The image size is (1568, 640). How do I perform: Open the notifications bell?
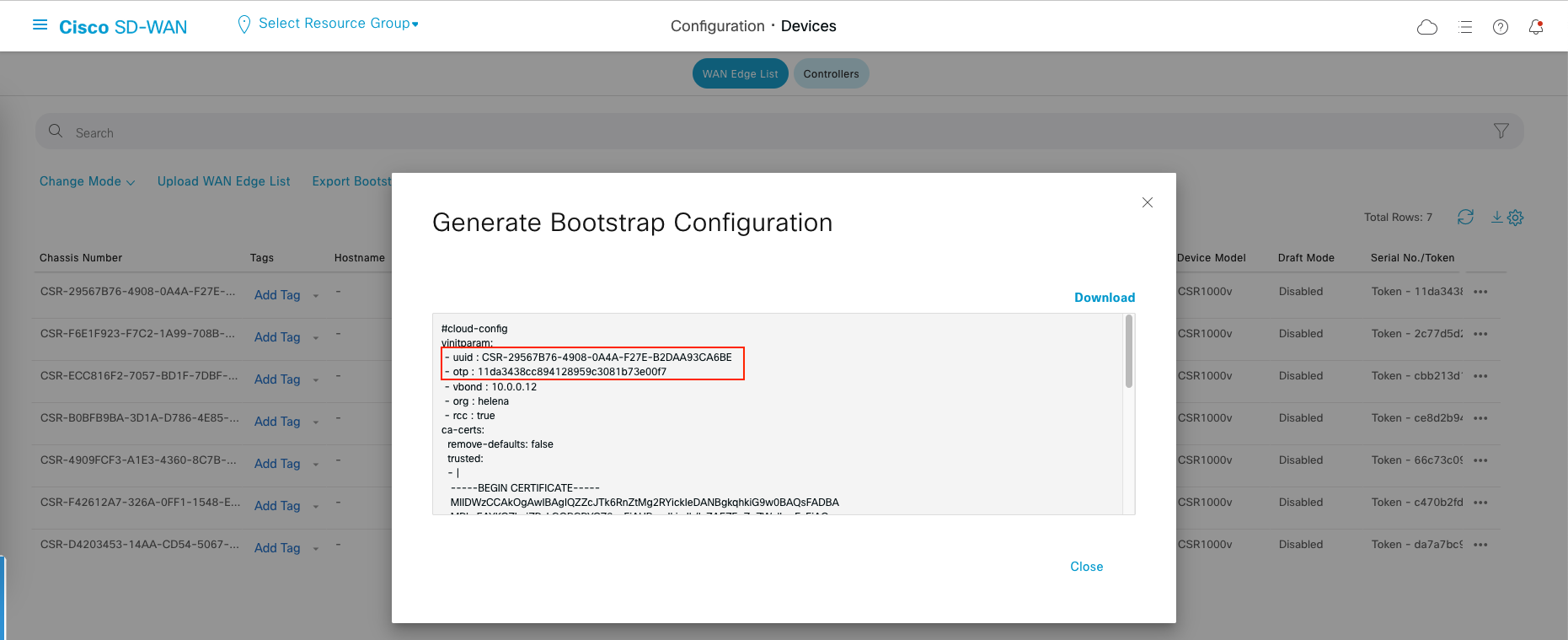[x=1535, y=27]
